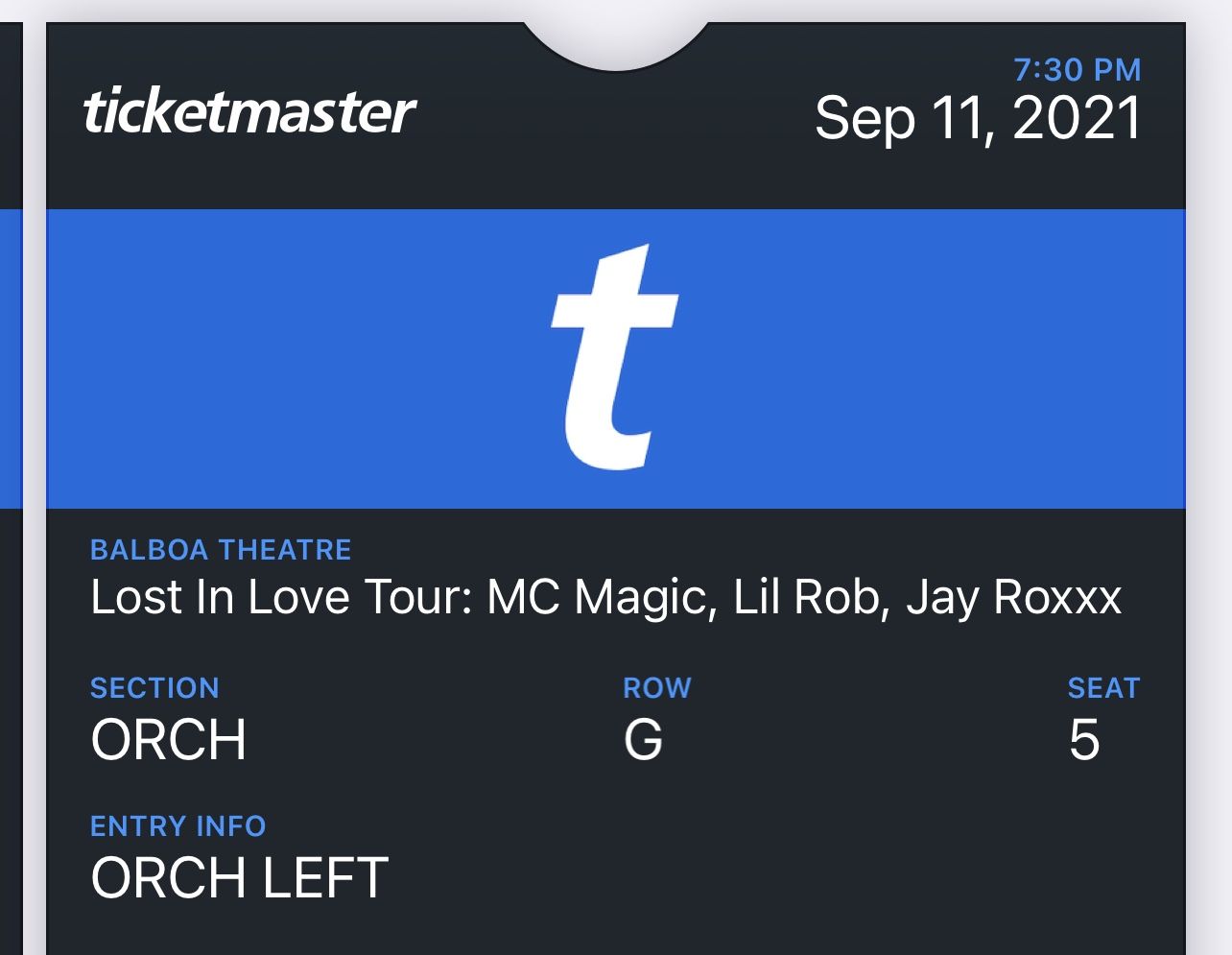Image resolution: width=1232 pixels, height=955 pixels.
Task: Click the ENTRY INFO label
Action: (x=178, y=826)
